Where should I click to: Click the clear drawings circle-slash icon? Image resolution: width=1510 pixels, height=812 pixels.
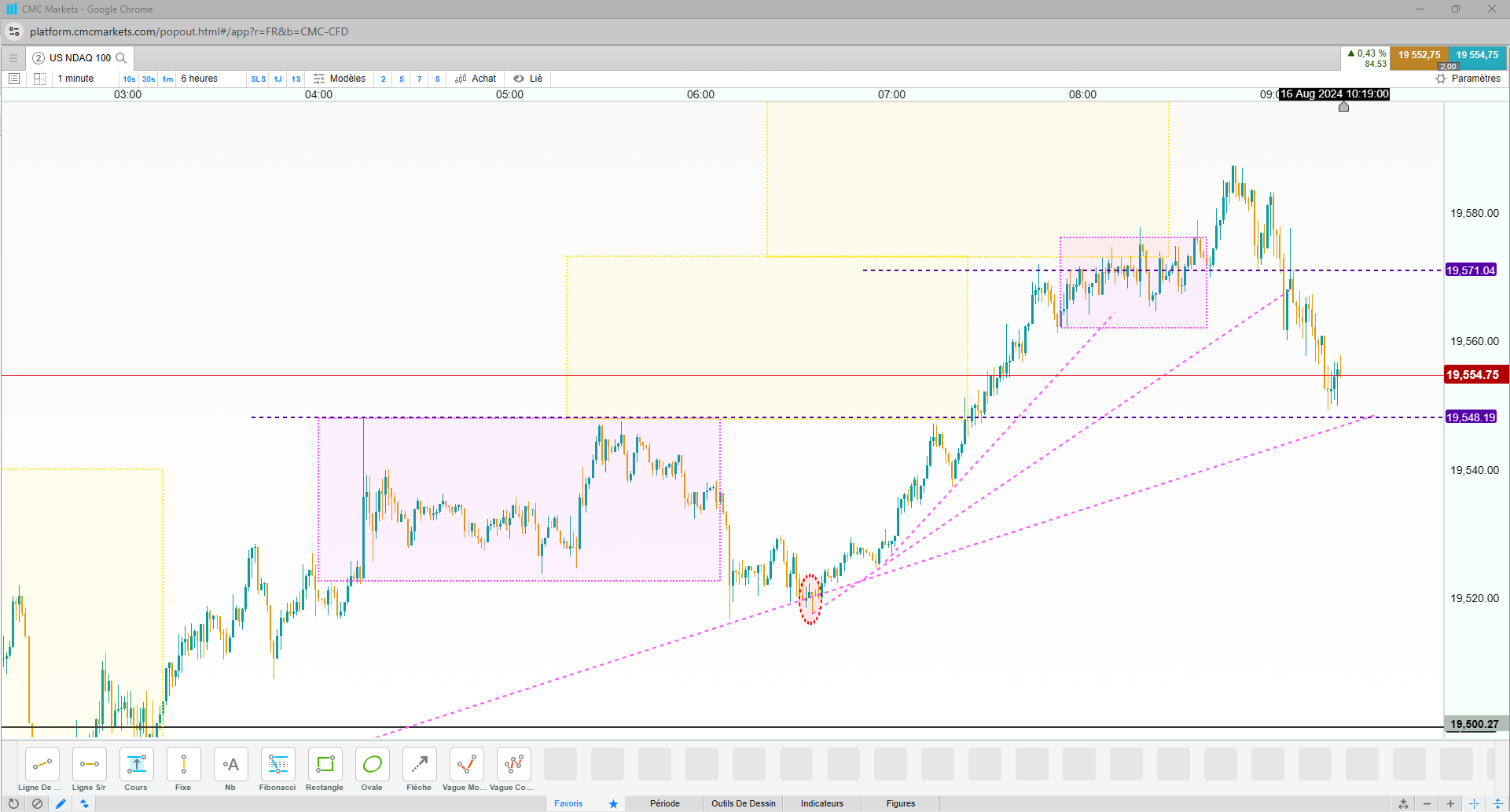tap(37, 803)
